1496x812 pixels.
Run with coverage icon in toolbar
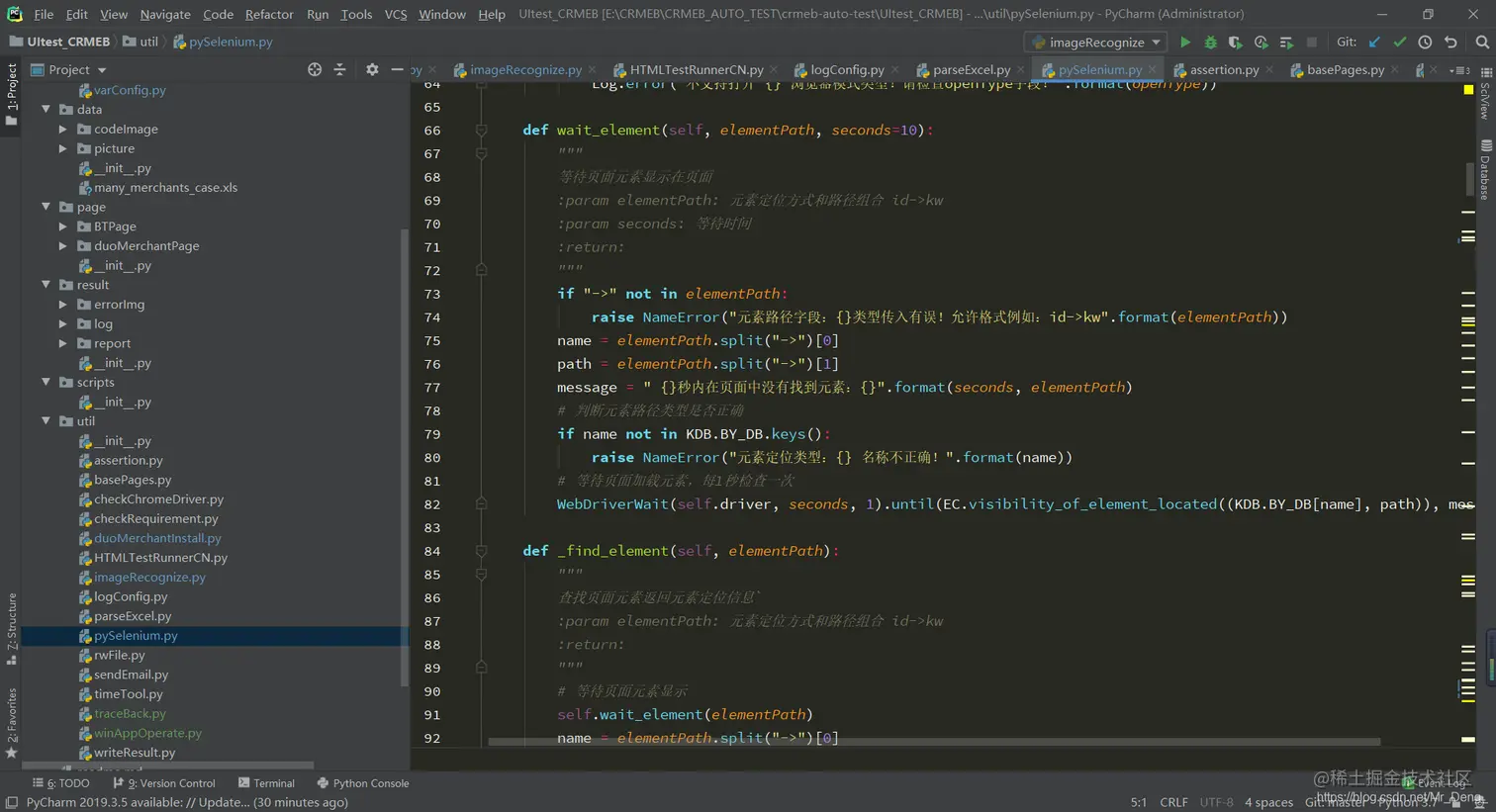(1235, 43)
